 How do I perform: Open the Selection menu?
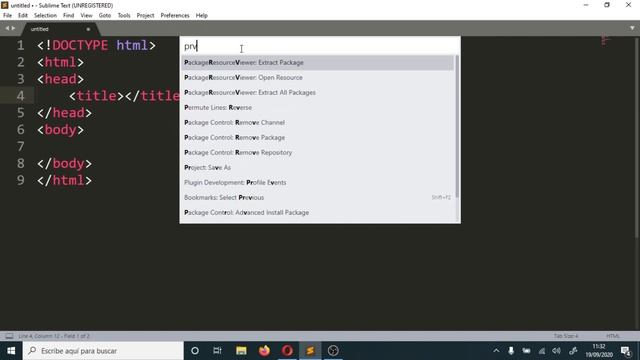tap(45, 16)
